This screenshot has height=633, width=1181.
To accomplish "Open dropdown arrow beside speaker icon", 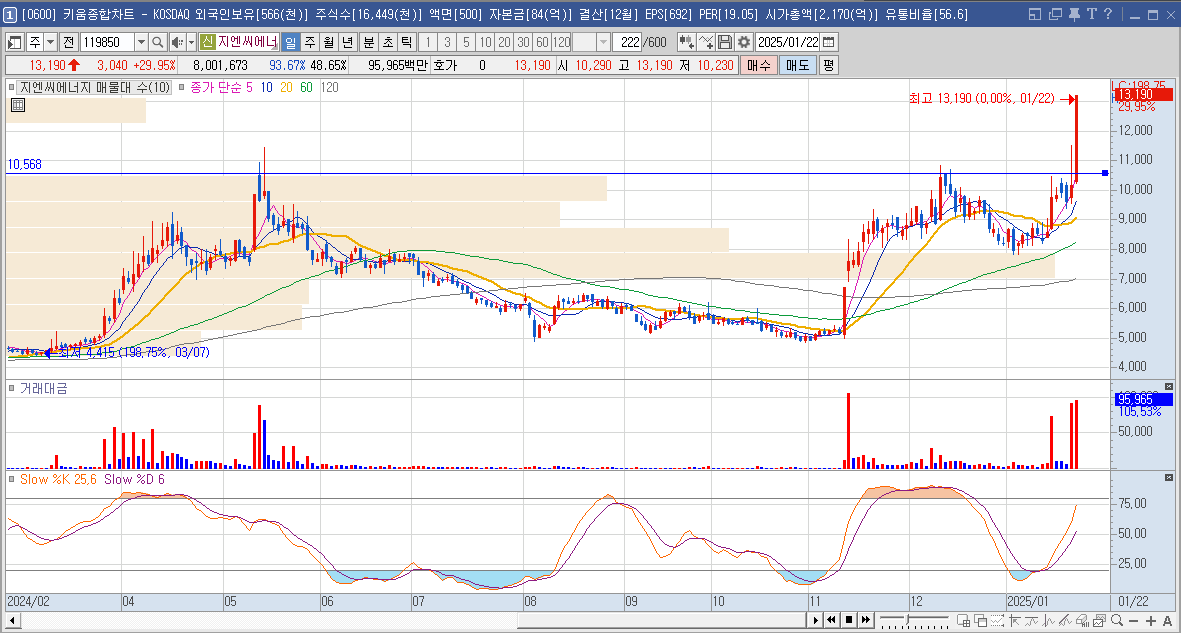I will (x=191, y=42).
